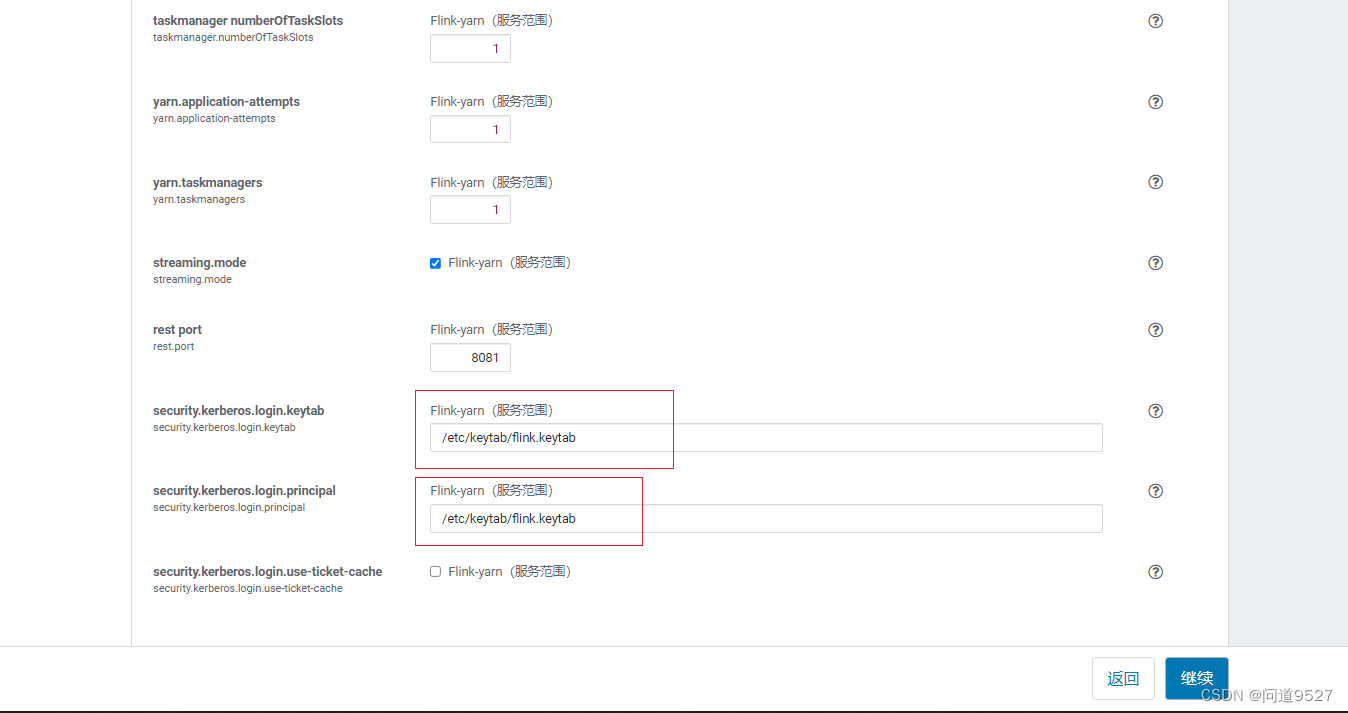Select the taskmanager numberOfTaskSlots bold label
Image resolution: width=1348 pixels, height=713 pixels.
point(248,21)
